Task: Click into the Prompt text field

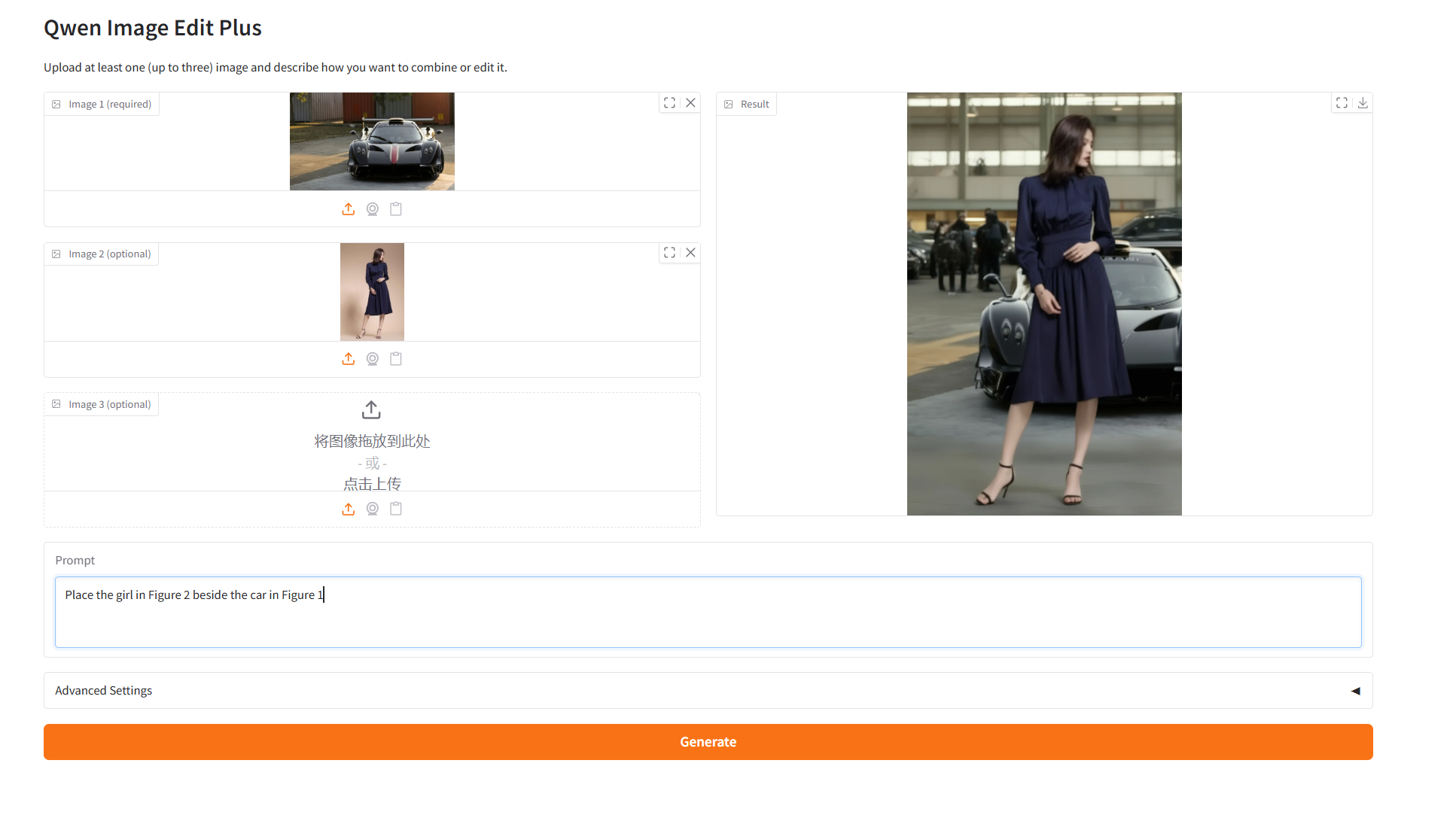Action: pyautogui.click(x=708, y=612)
